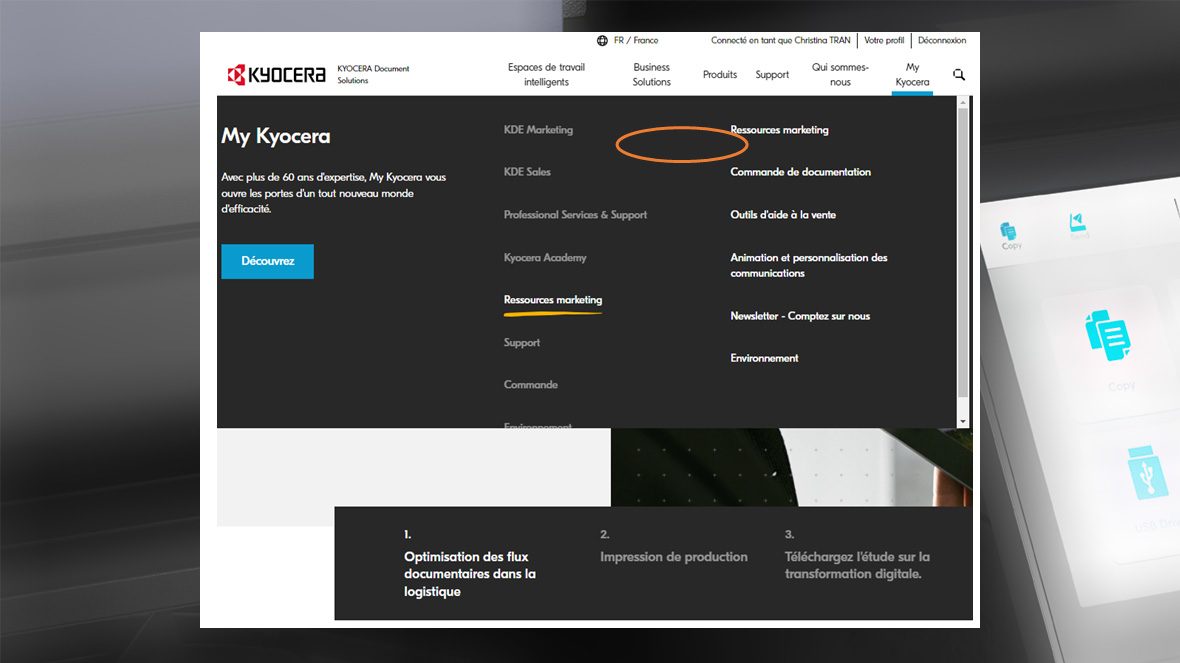The width and height of the screenshot is (1180, 663).
Task: Select My Kyocera header menu
Action: click(912, 75)
